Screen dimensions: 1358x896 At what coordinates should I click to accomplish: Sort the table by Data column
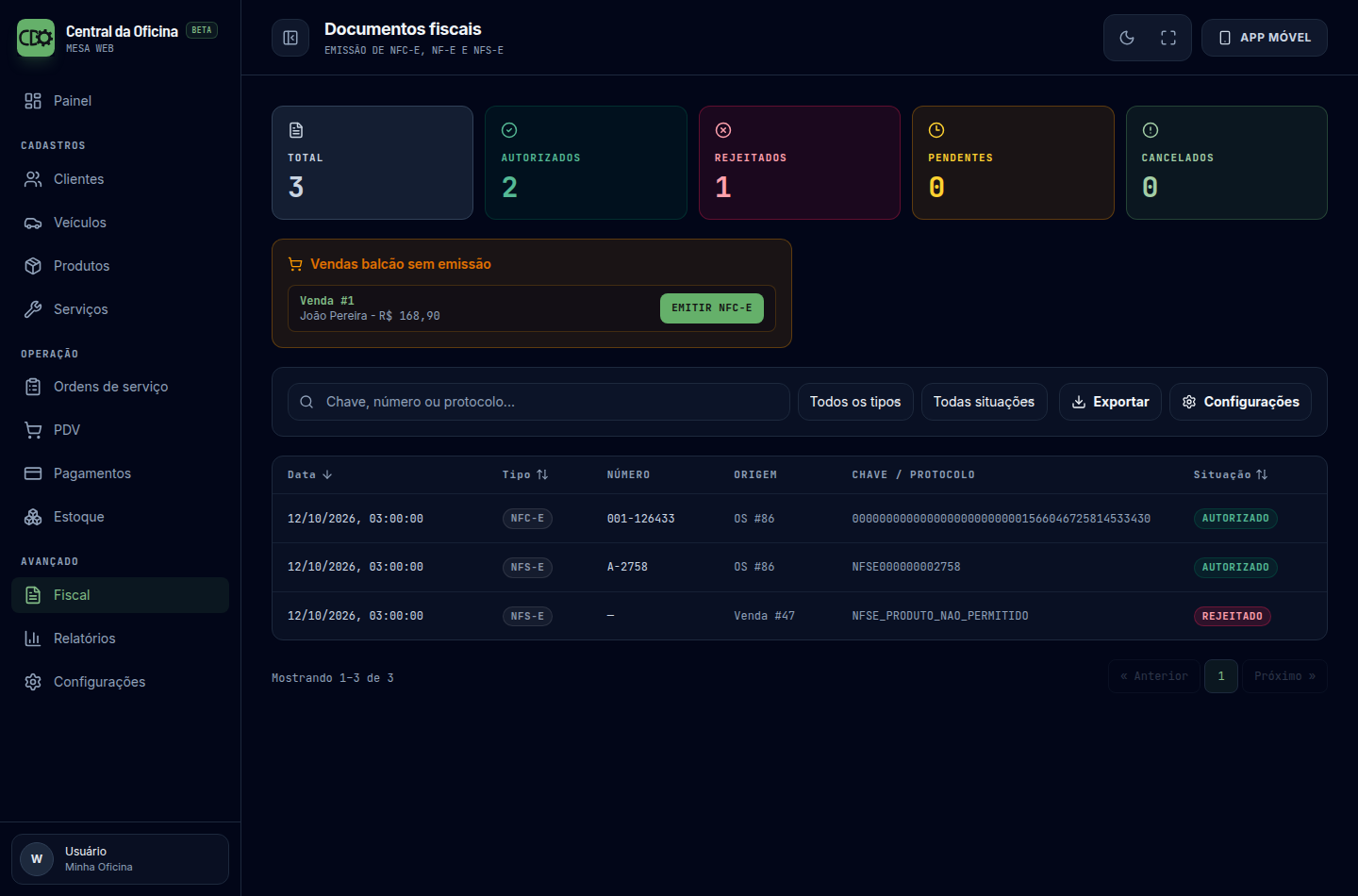click(x=310, y=475)
